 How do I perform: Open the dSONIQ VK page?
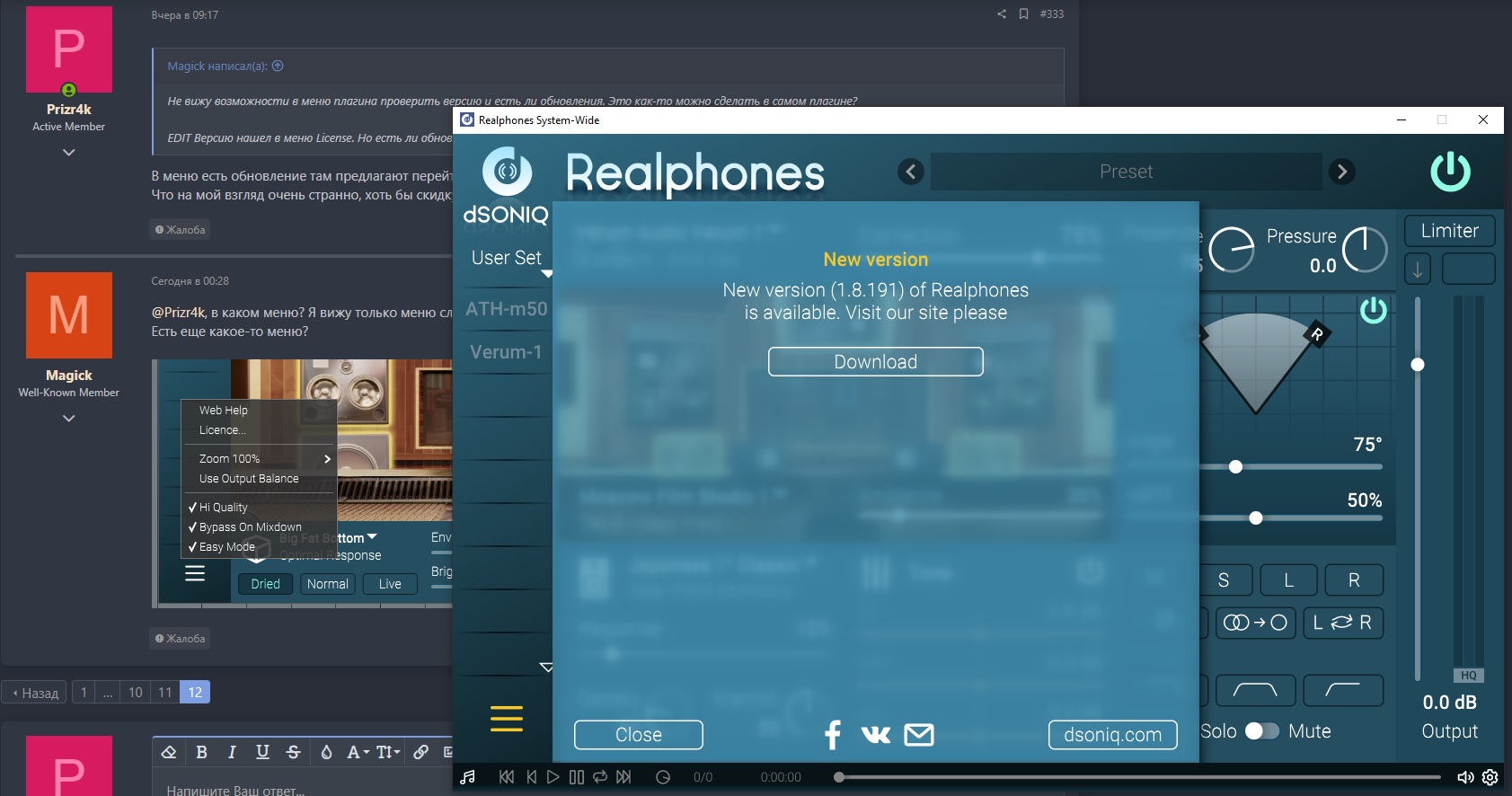(876, 735)
